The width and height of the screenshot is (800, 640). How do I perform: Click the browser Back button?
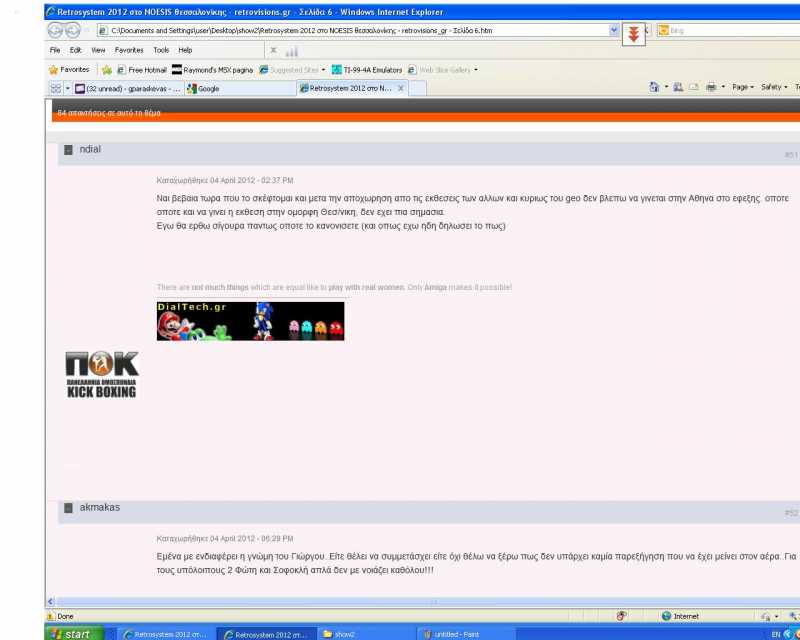(x=56, y=31)
